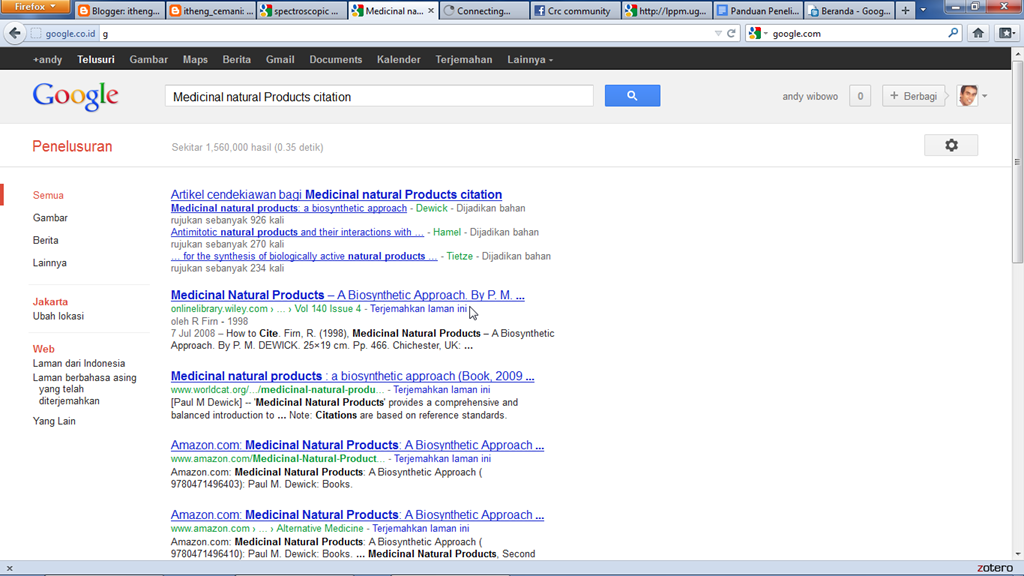1024x576 pixels.
Task: Select the Semua filter in sidebar
Action: (x=48, y=195)
